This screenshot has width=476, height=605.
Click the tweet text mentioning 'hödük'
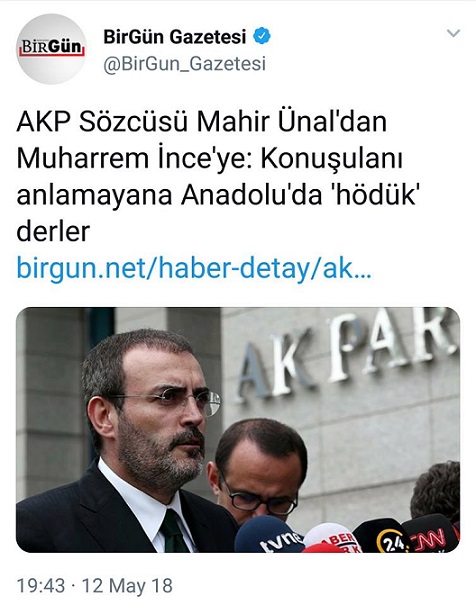217,176
